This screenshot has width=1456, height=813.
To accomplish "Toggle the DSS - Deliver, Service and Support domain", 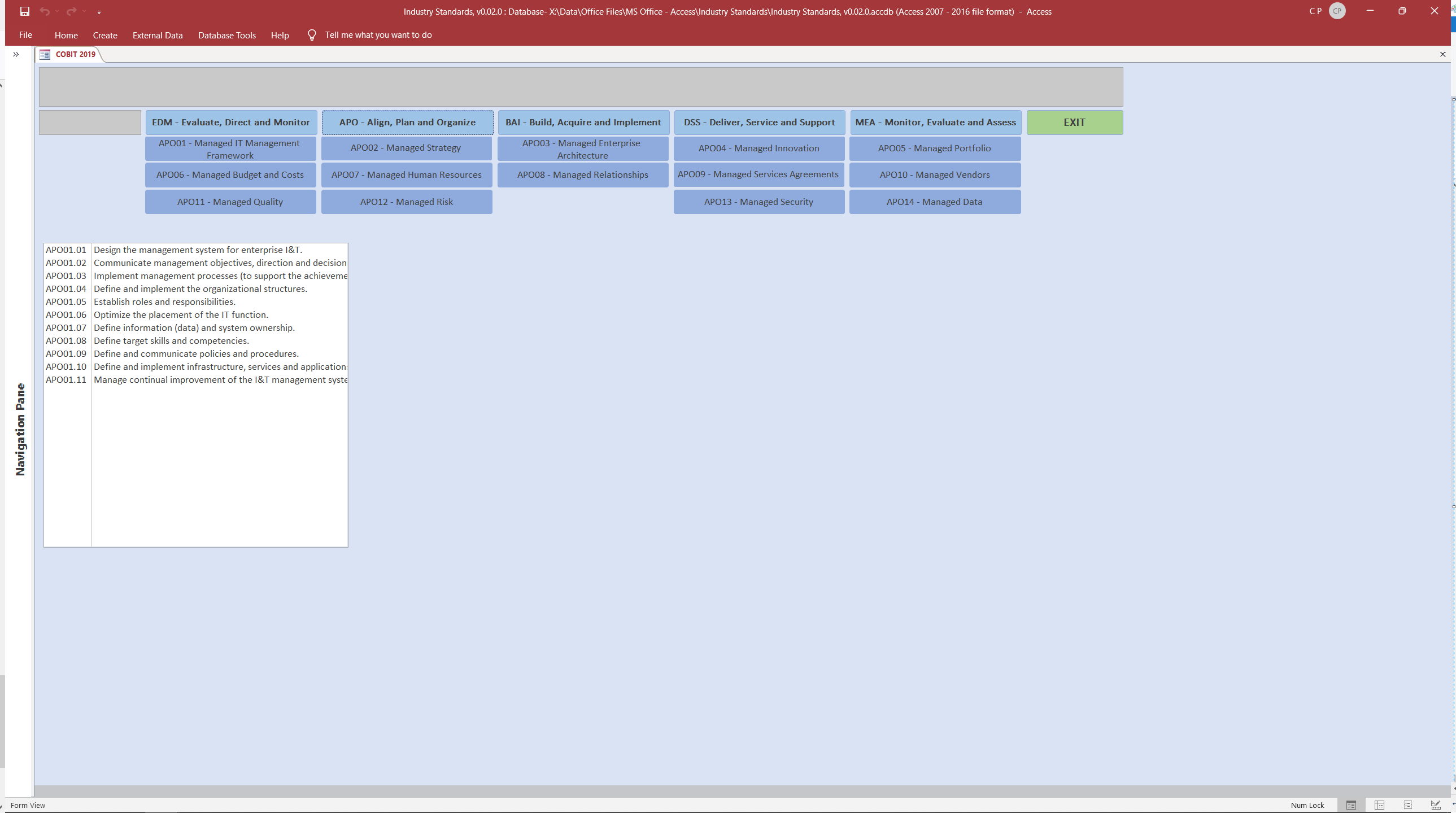I will (x=759, y=122).
